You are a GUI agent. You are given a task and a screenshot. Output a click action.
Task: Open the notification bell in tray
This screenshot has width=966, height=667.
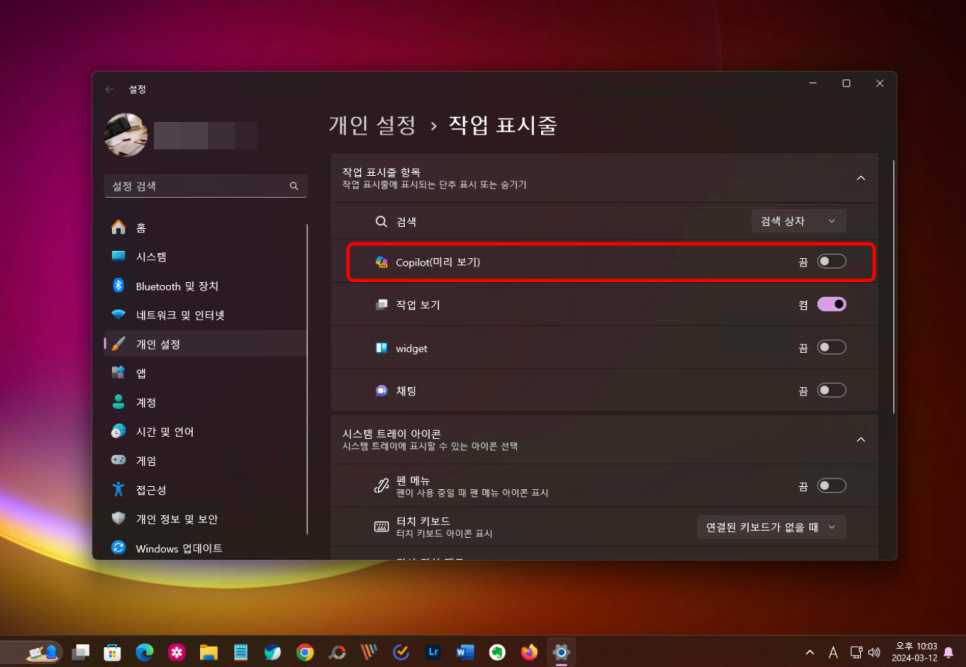(949, 652)
